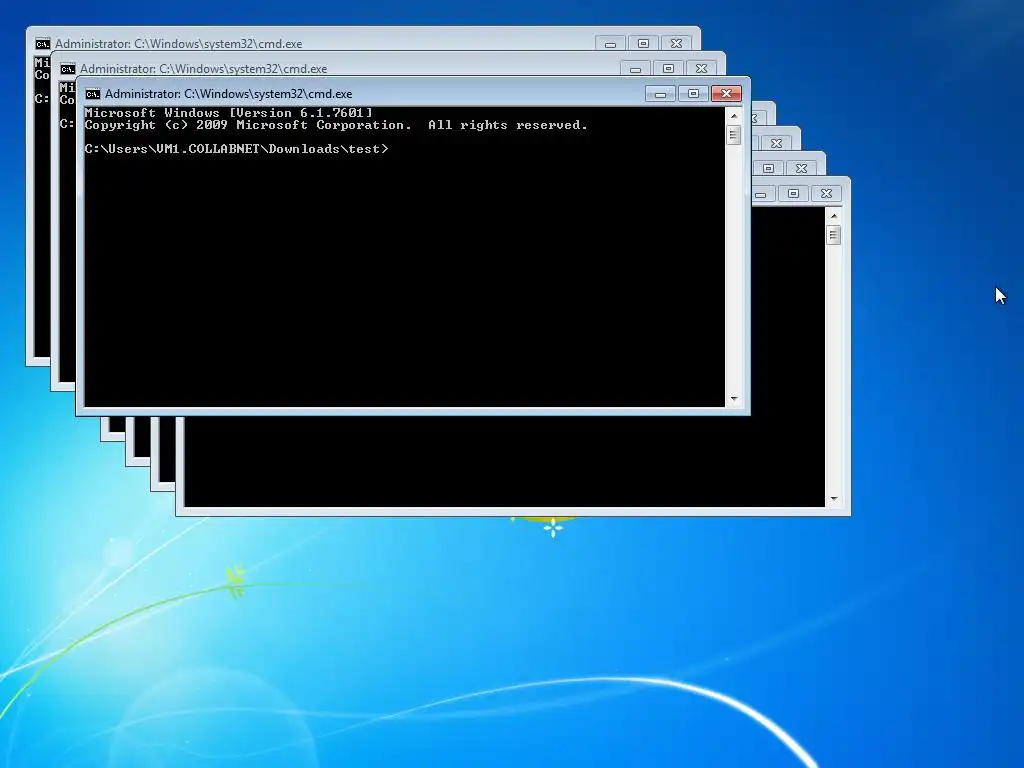1024x768 pixels.
Task: Open system menu icon of front cmd window
Action: (x=93, y=94)
